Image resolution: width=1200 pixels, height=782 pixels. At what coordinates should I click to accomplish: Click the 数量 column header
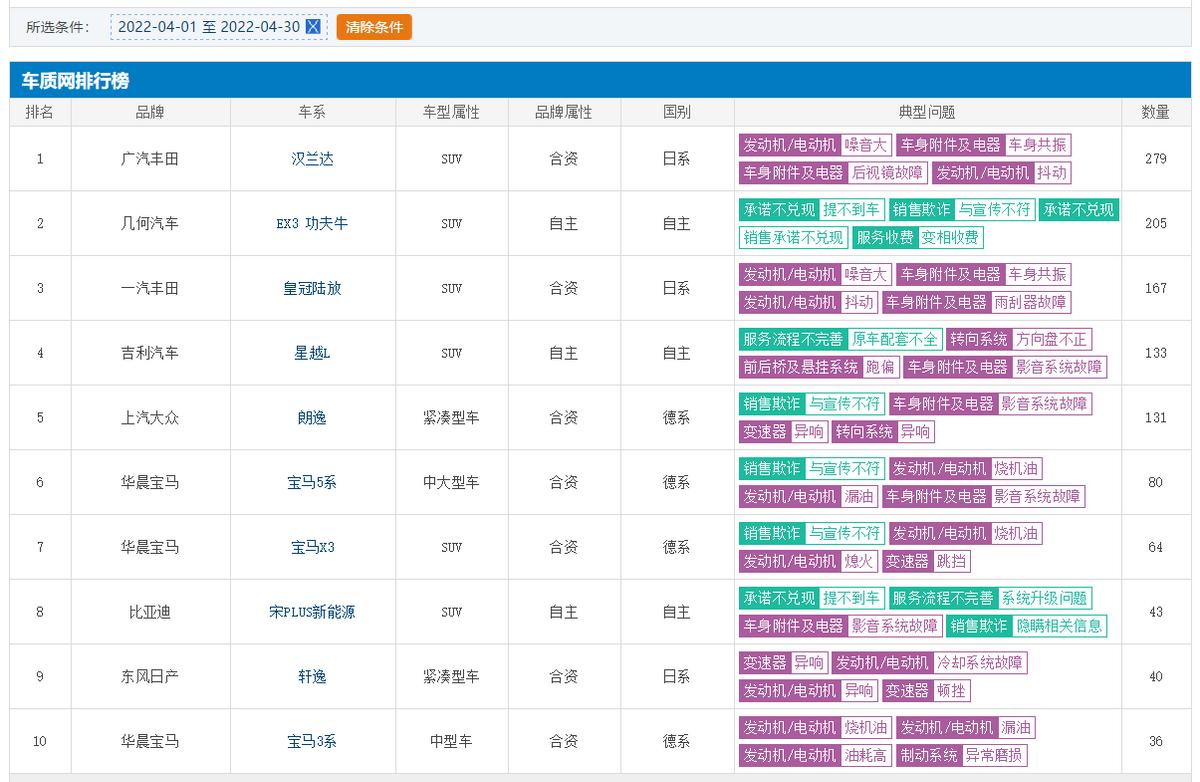coord(1155,113)
